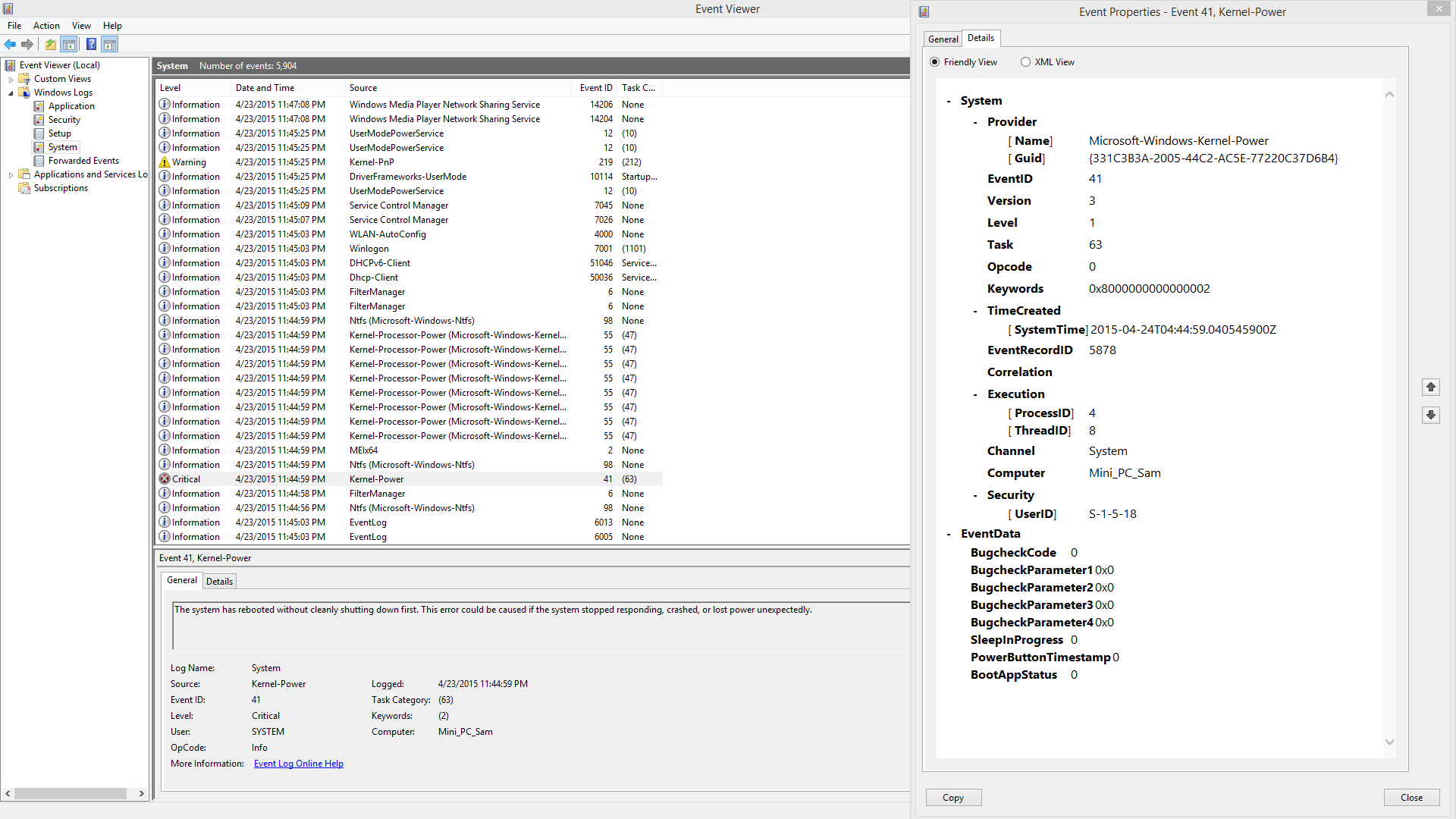Screen dimensions: 1456x819
Task: Toggle Show/Hide Console Tree toolbar icon
Action: tap(69, 44)
